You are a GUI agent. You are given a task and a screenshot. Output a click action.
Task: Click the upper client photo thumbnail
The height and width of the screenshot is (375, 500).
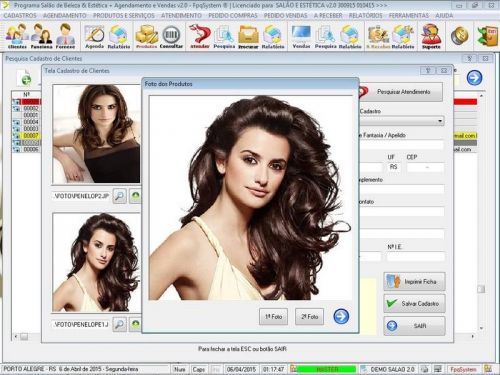click(x=96, y=134)
